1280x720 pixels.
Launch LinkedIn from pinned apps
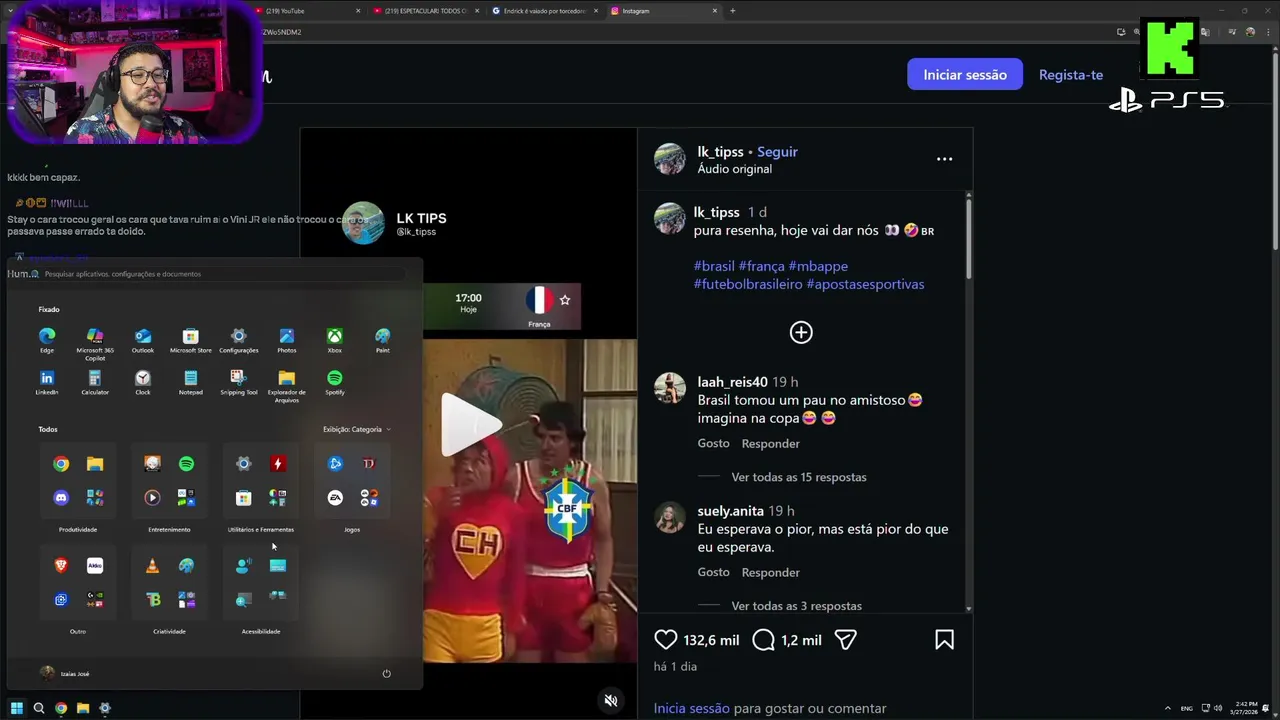47,382
